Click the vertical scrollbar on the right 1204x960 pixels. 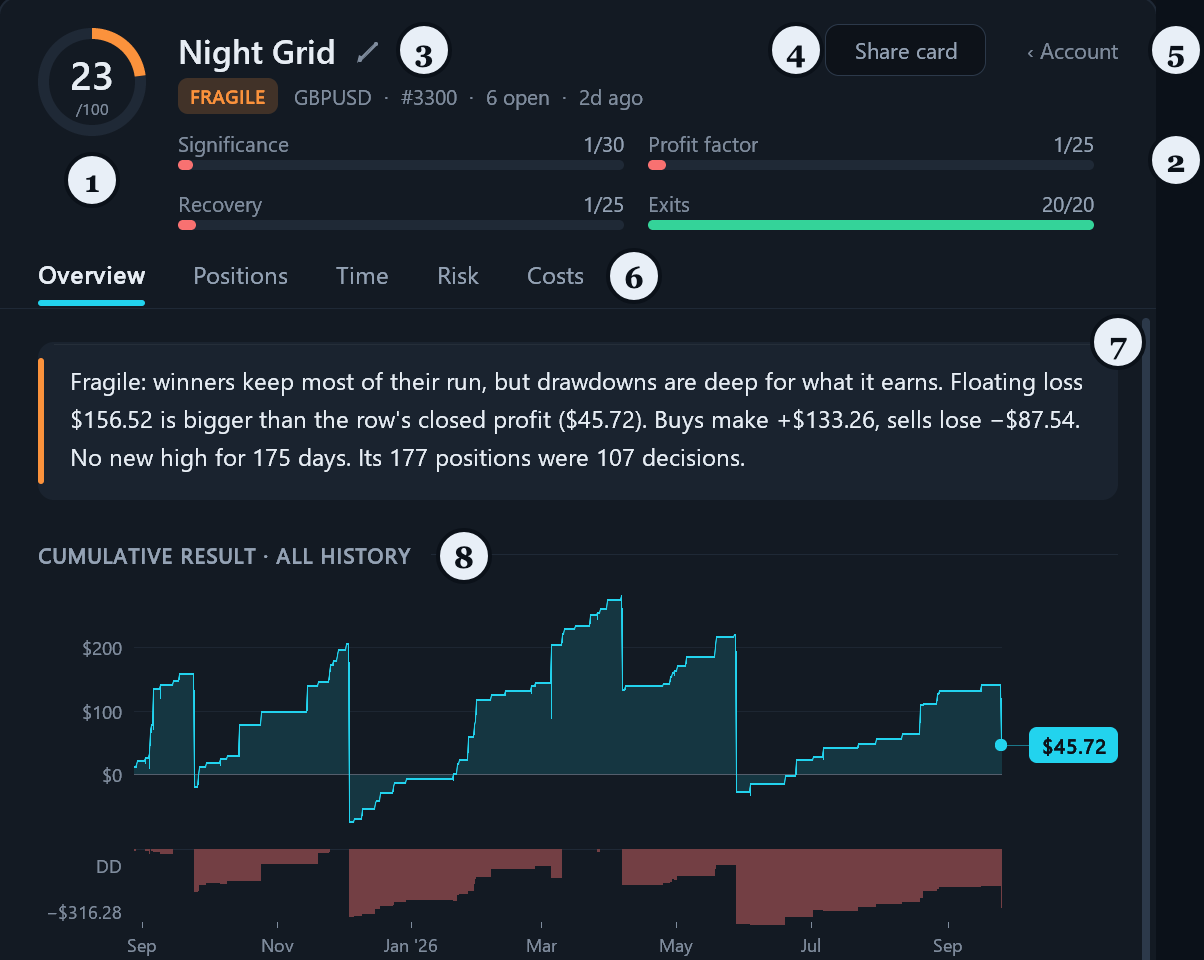(x=1146, y=639)
